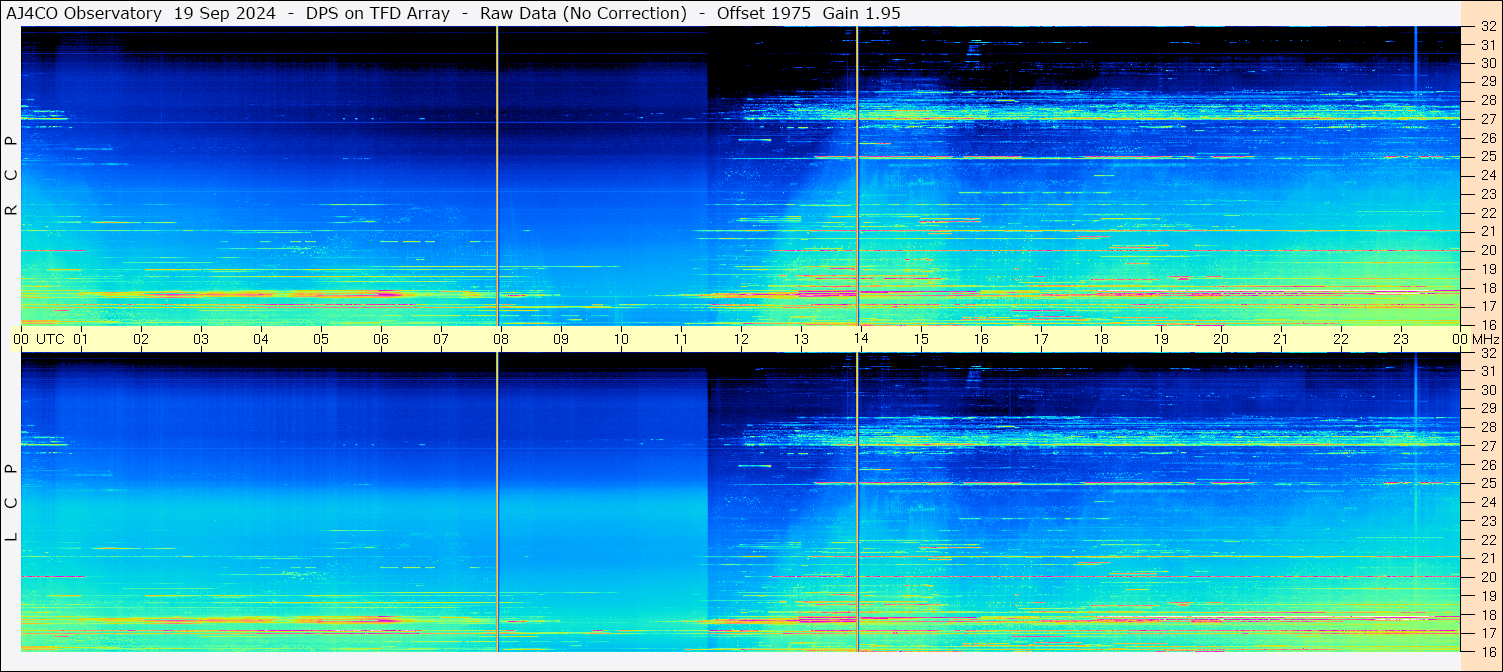Viewport: 1503px width, 672px height.
Task: Click the vertical line near 14 in LCP spectrogram
Action: click(x=858, y=500)
